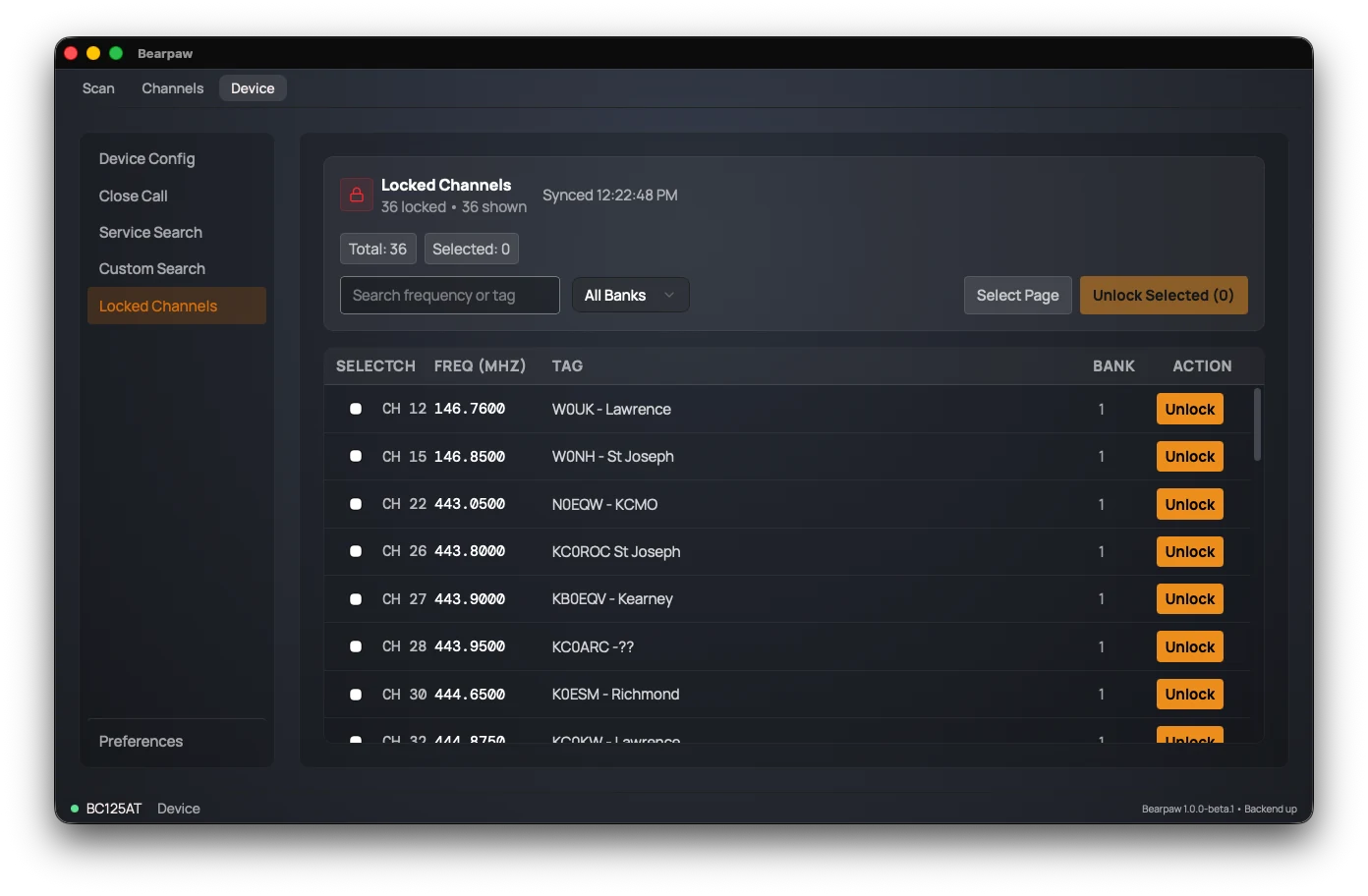Screen dimensions: 1368x896
Task: Click the Total: 36 badge
Action: tap(378, 249)
